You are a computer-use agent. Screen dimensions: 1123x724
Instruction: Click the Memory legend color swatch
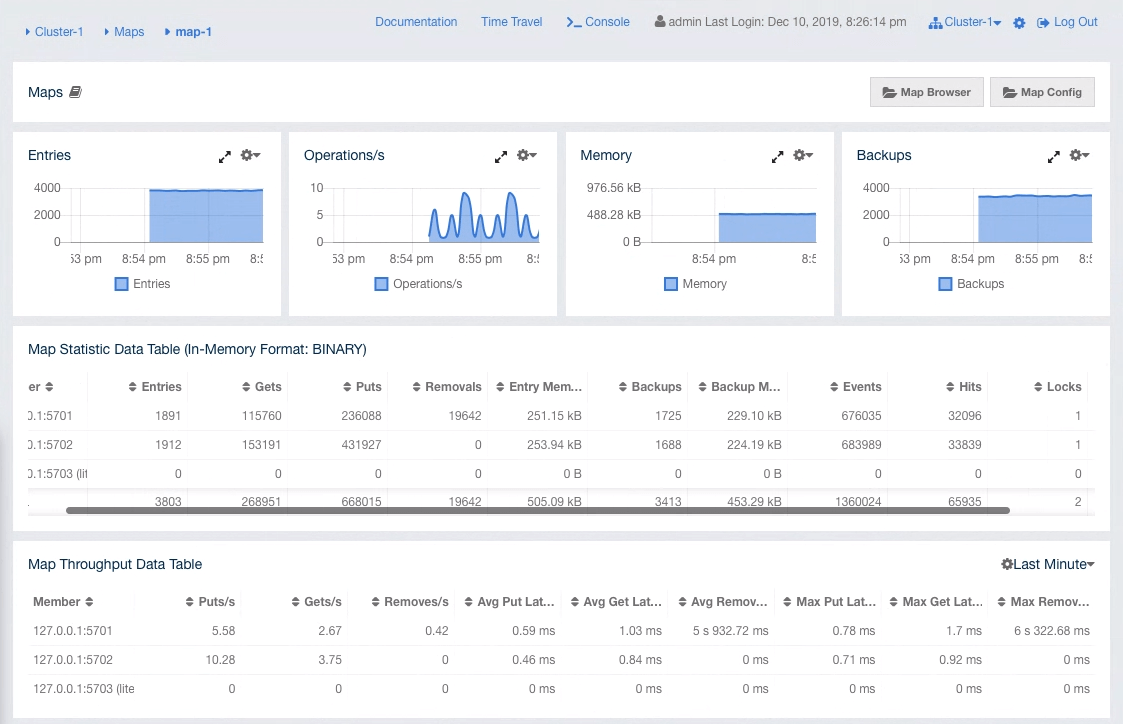[671, 284]
